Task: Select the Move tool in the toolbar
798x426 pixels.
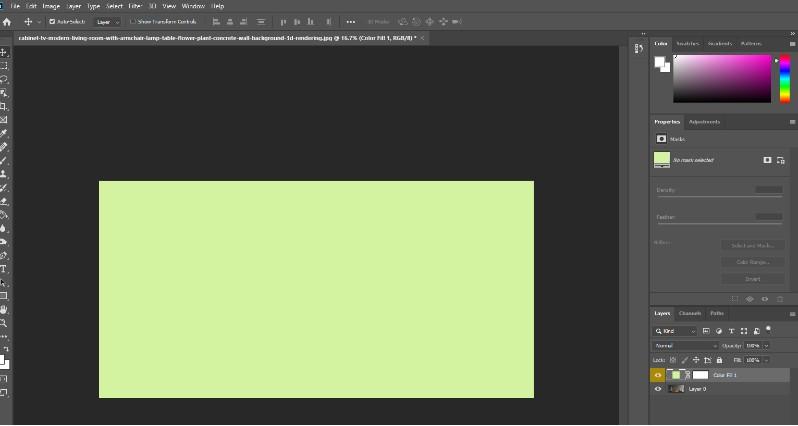Action: (4, 52)
